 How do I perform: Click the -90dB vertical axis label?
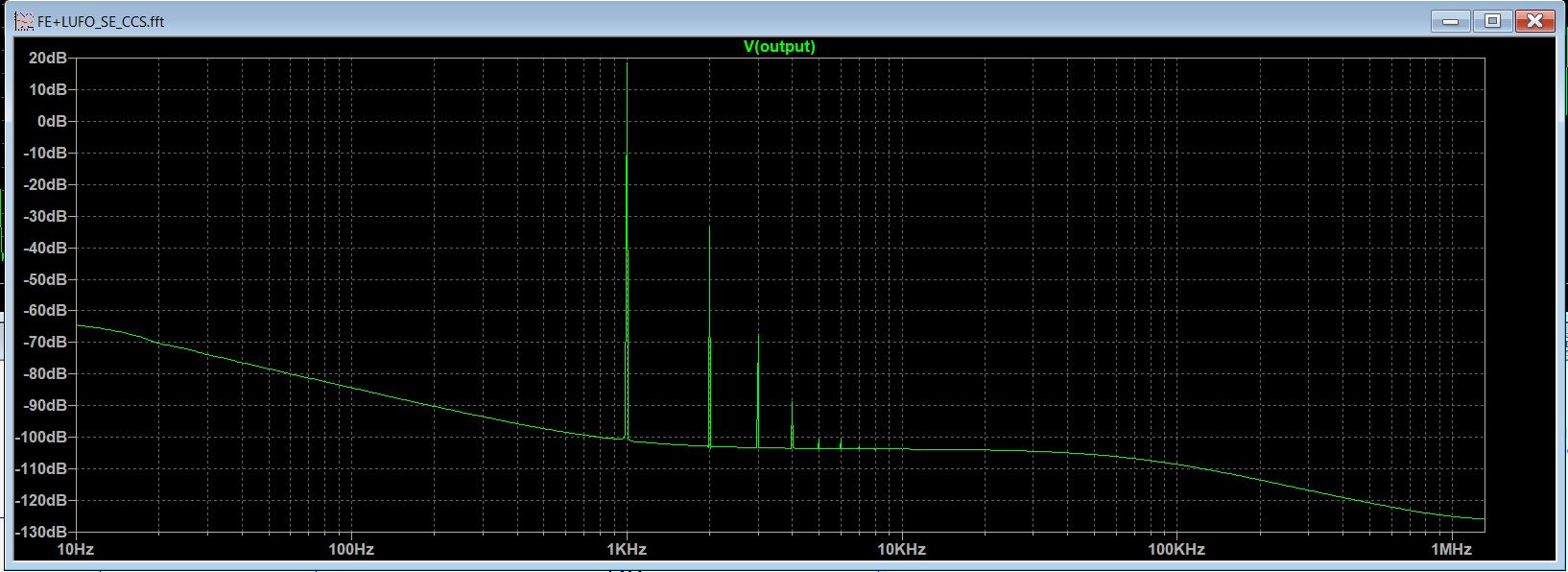pyautogui.click(x=45, y=405)
